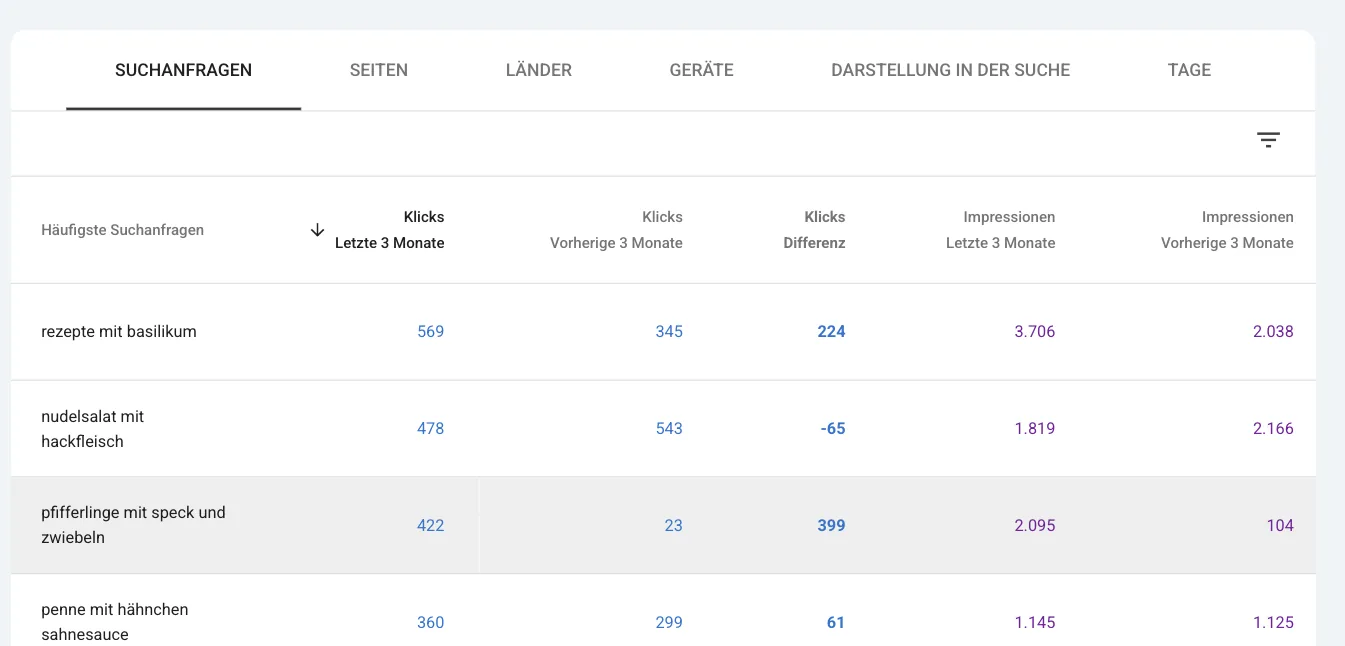The image size is (1345, 646).
Task: Click the 1.145 impressions value
Action: [x=1035, y=623]
